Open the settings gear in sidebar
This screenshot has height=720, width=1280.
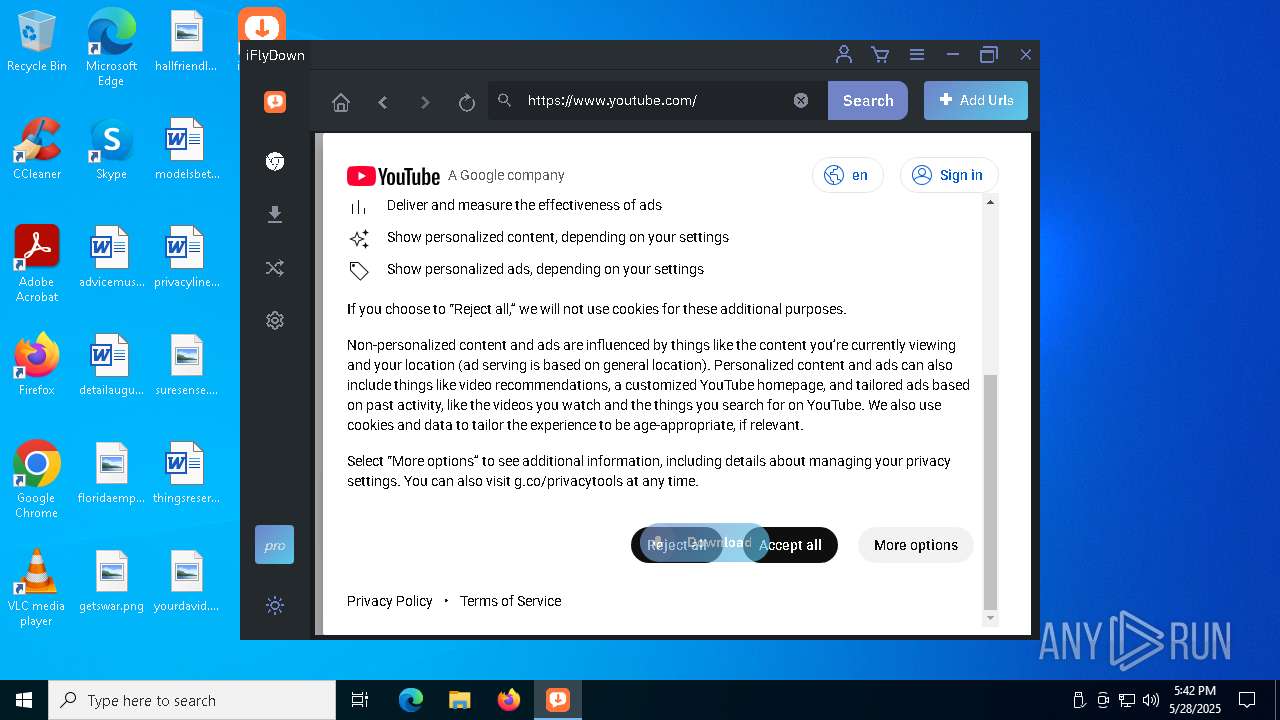click(275, 320)
